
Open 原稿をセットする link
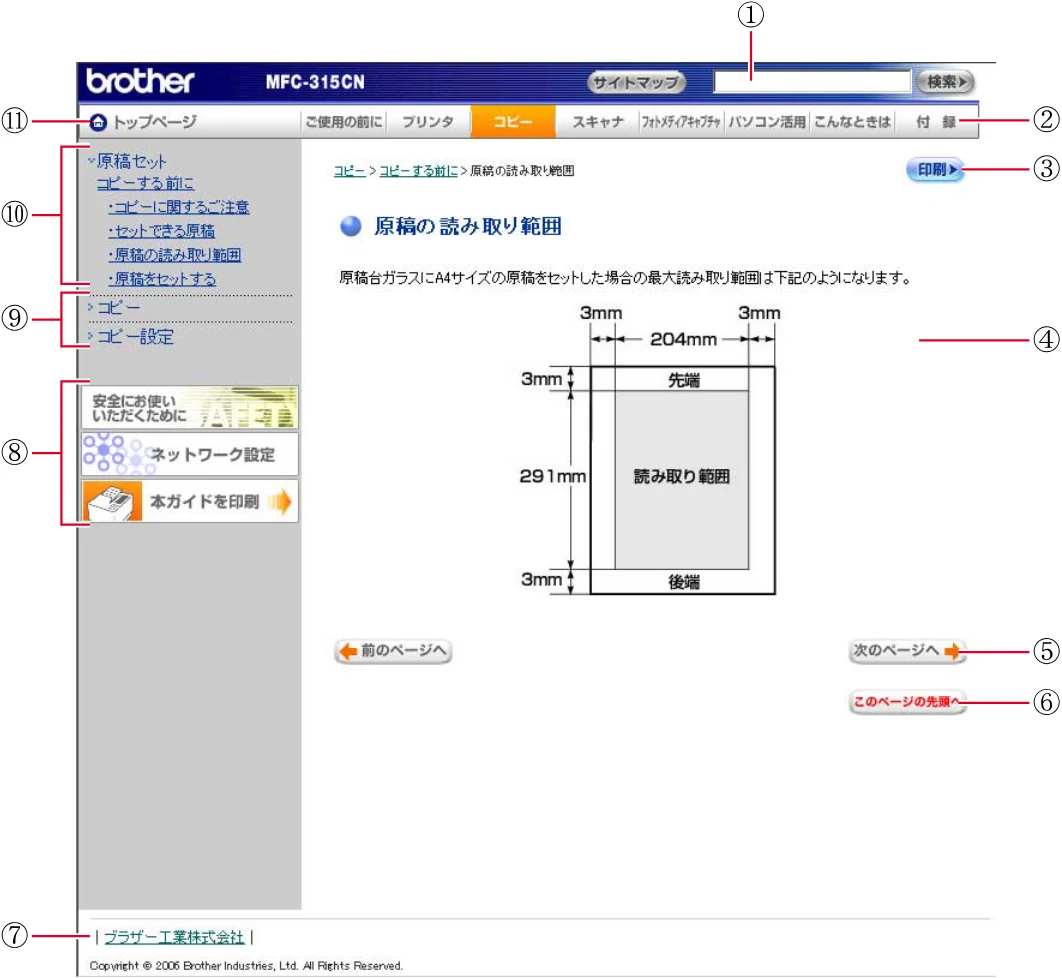point(162,278)
